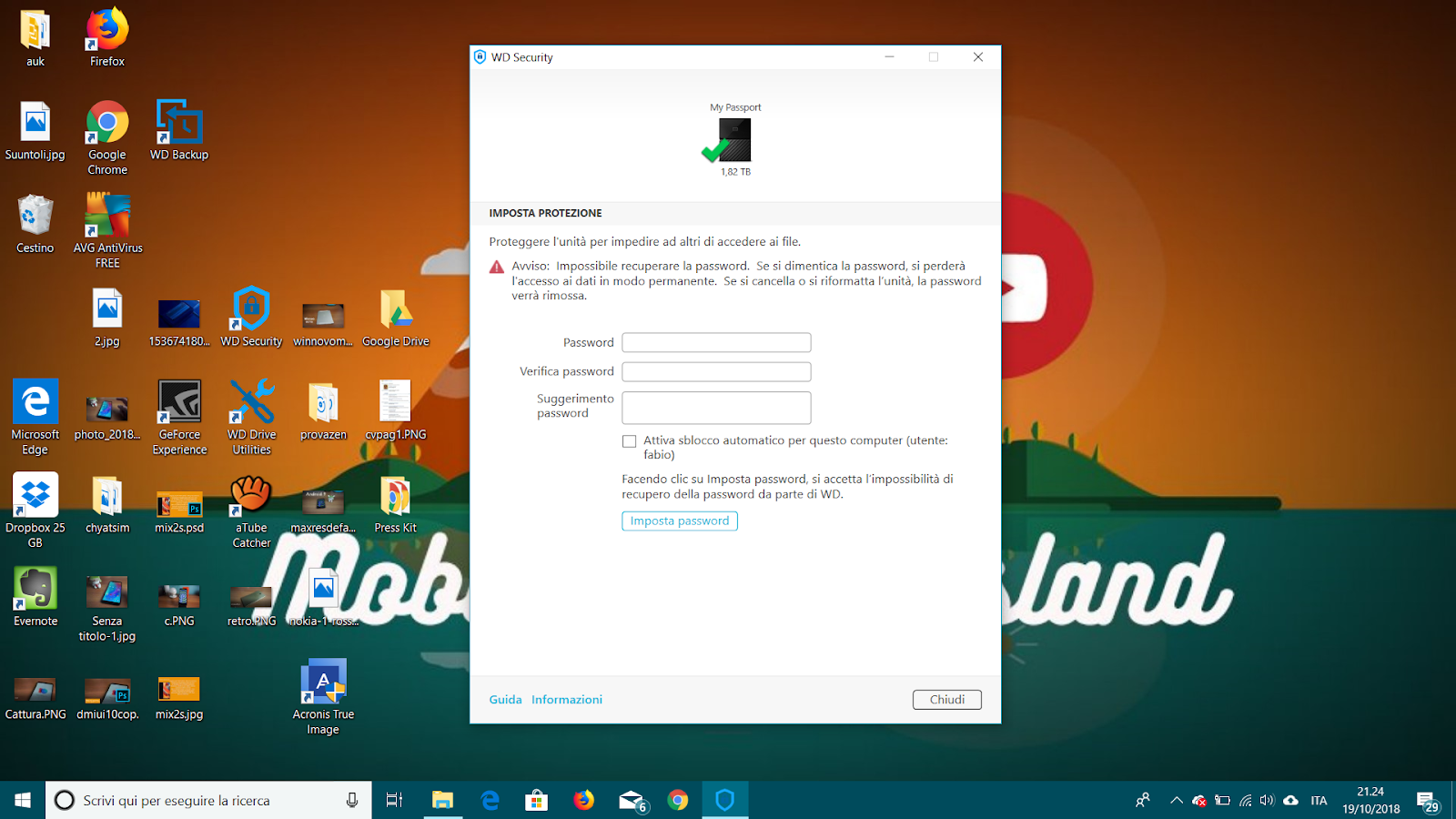Open aTube Catcher shortcut

click(251, 510)
